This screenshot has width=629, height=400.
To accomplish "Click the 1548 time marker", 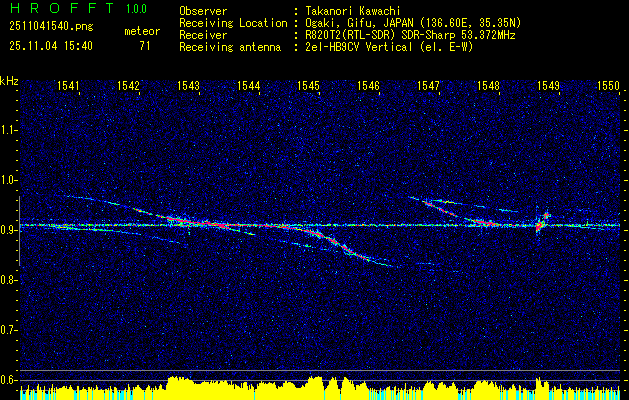I will pos(489,85).
